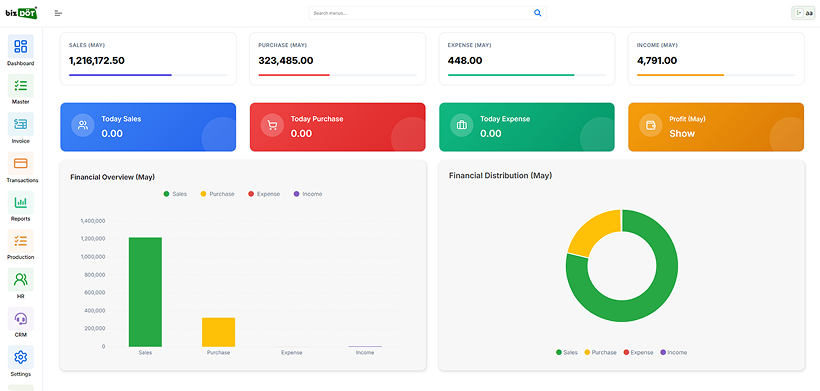The height and width of the screenshot is (391, 820).
Task: Click the Today Sales people icon
Action: point(83,125)
